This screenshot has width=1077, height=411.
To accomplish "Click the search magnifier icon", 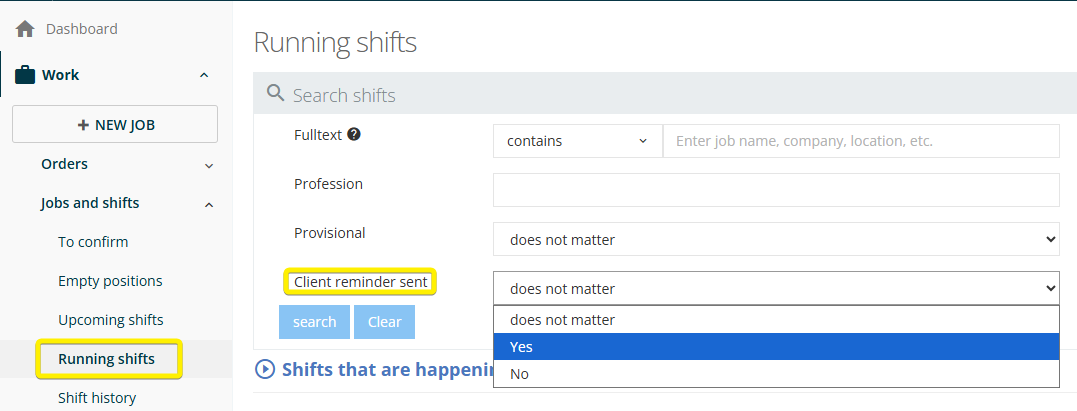I will click(x=275, y=95).
